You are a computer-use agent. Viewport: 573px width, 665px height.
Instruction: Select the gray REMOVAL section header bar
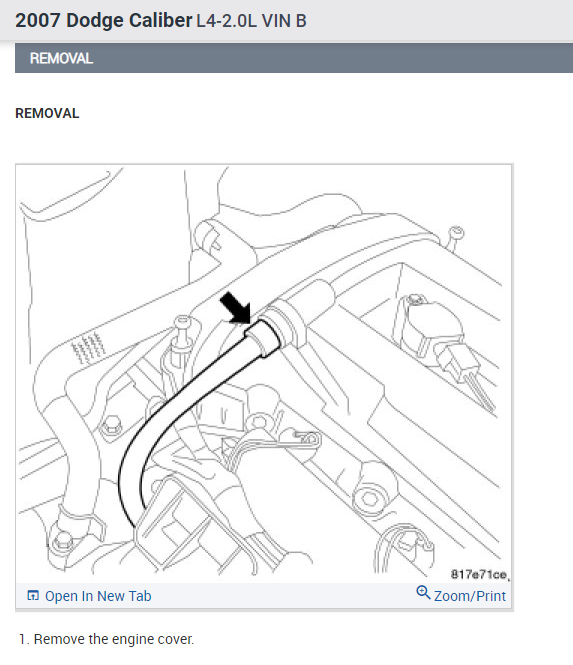point(294,58)
